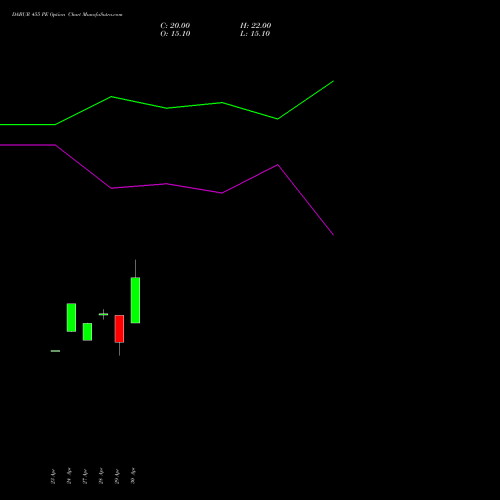Click the low value L: 15.10
Image resolution: width=500 pixels, height=500 pixels.
pos(255,34)
